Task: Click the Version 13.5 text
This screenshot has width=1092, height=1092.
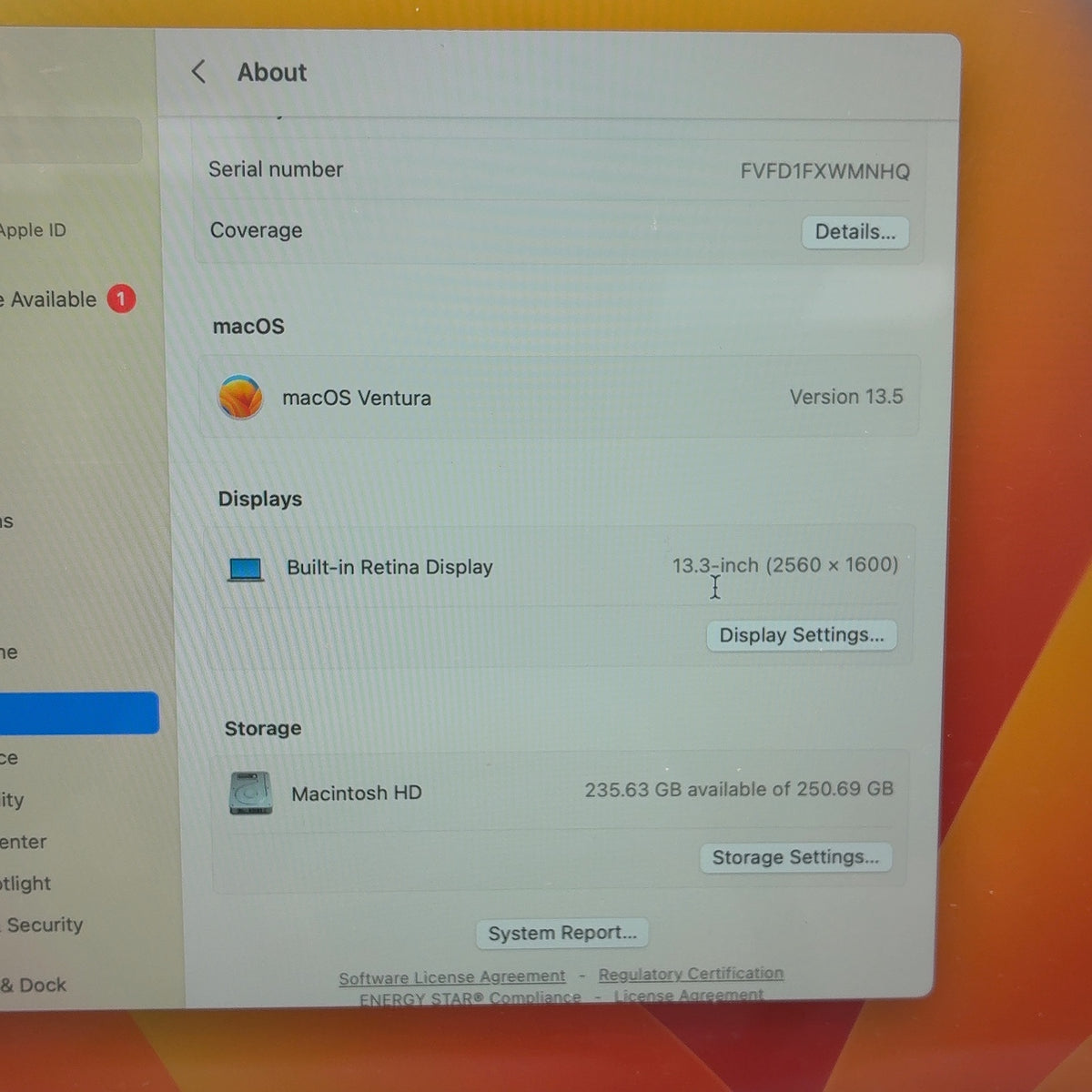Action: [x=846, y=397]
